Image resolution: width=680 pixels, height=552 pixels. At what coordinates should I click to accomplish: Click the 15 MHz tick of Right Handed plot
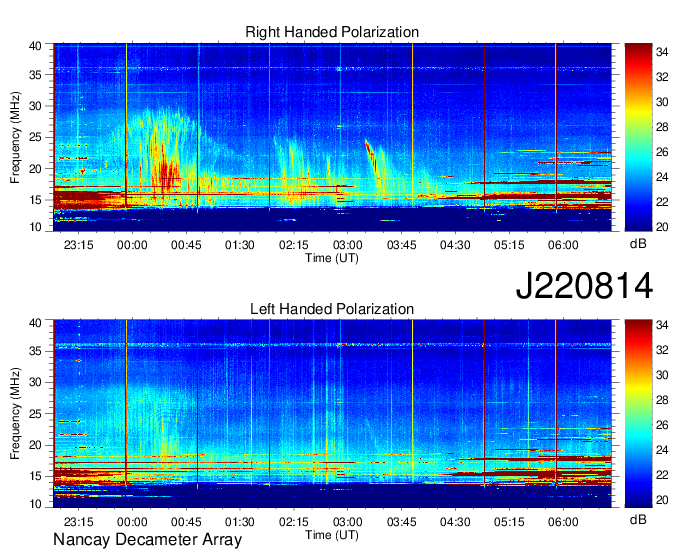(x=36, y=200)
